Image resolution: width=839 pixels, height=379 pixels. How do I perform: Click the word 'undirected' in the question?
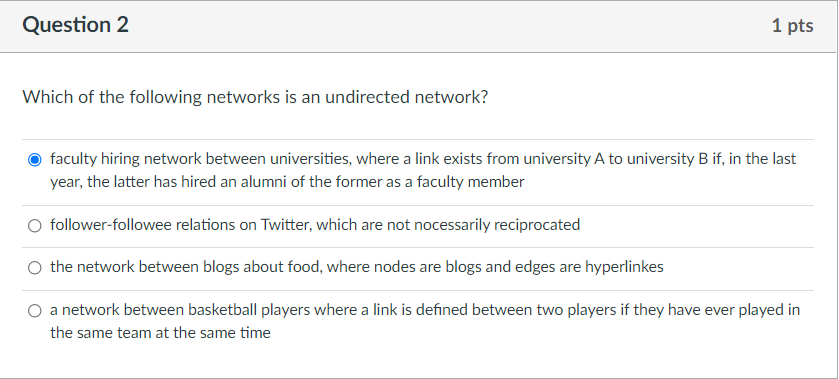[x=368, y=97]
